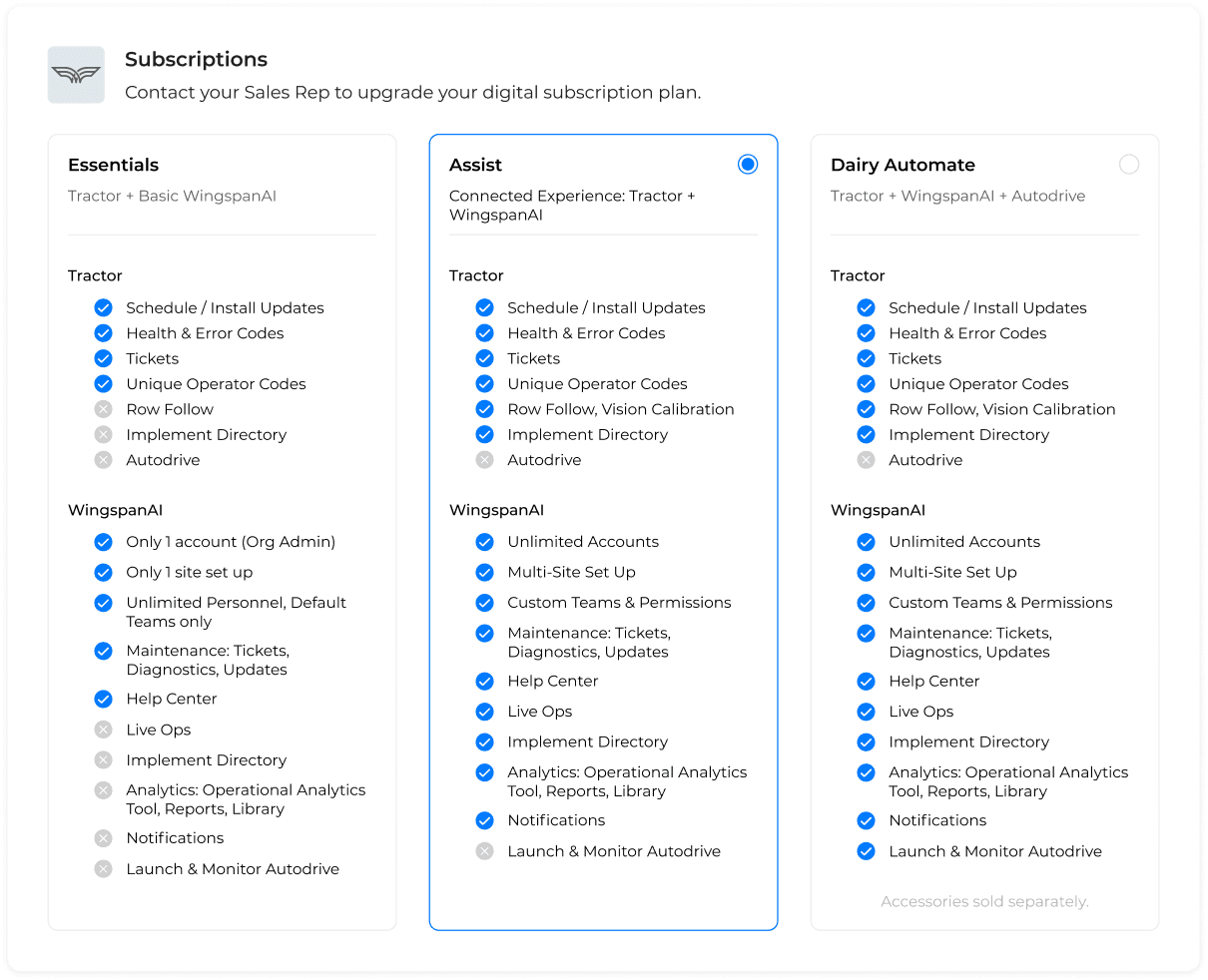Screen dimensions: 1208x980
Task: Click Essentials check icon beside Tickets
Action: point(103,358)
